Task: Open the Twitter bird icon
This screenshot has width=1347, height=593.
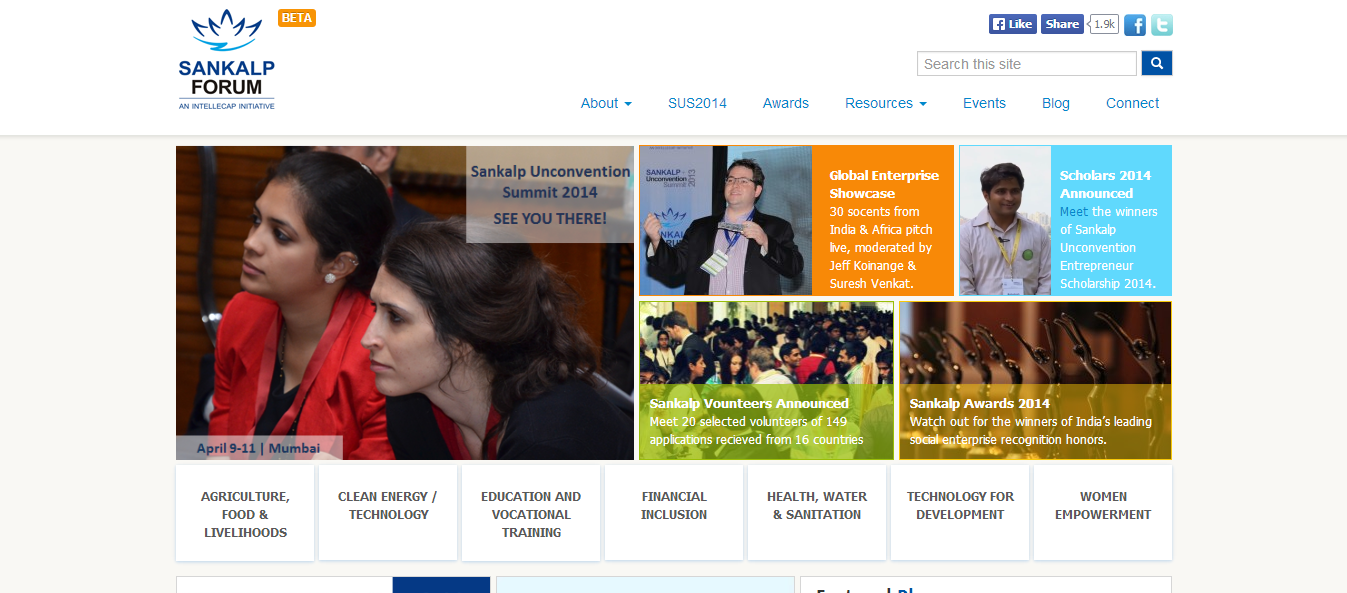Action: [x=1161, y=25]
